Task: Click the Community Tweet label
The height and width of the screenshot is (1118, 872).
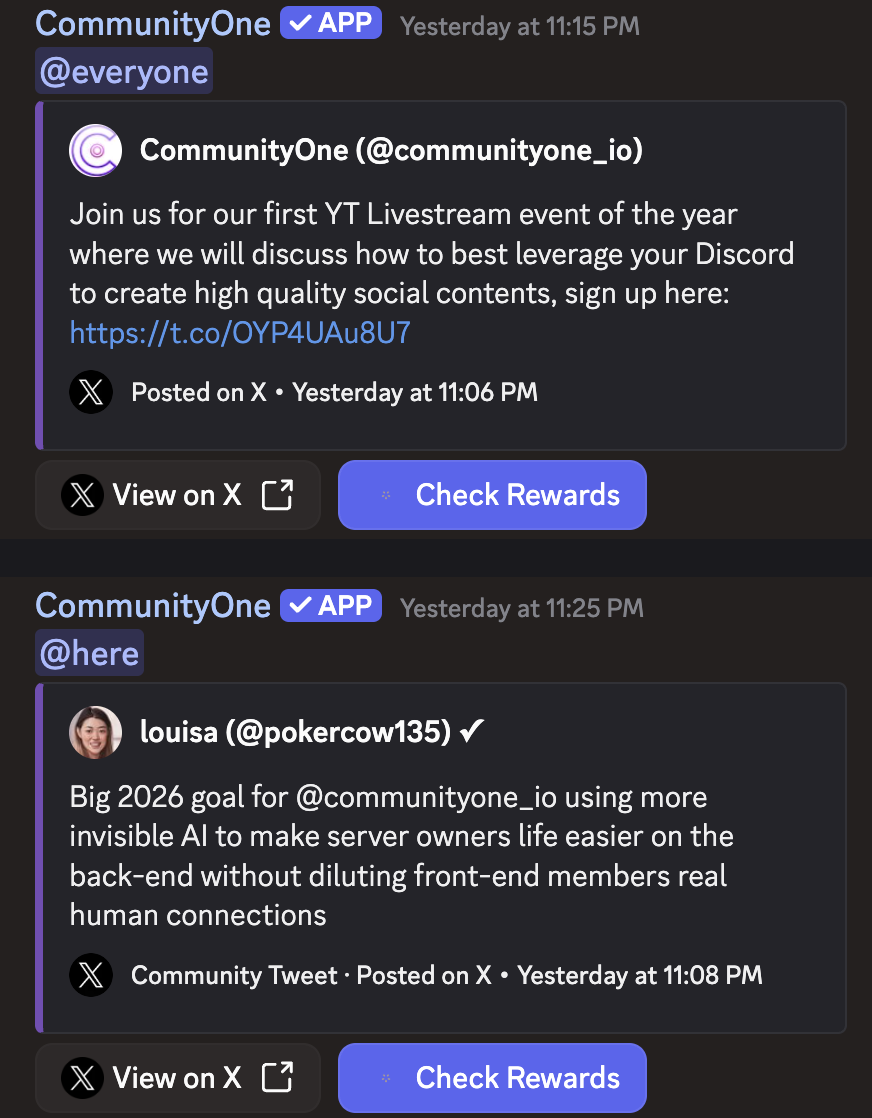Action: (x=233, y=975)
